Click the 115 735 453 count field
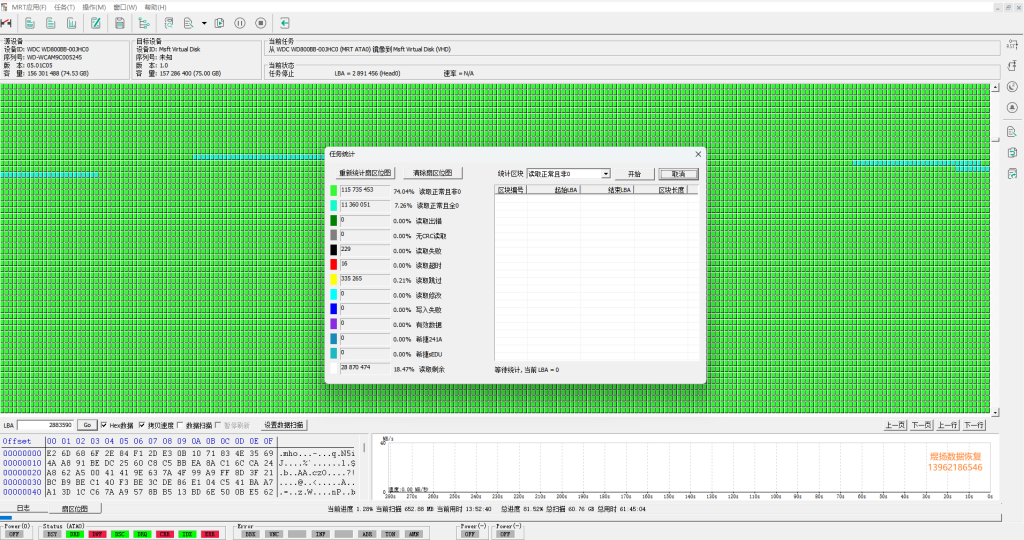 point(365,191)
